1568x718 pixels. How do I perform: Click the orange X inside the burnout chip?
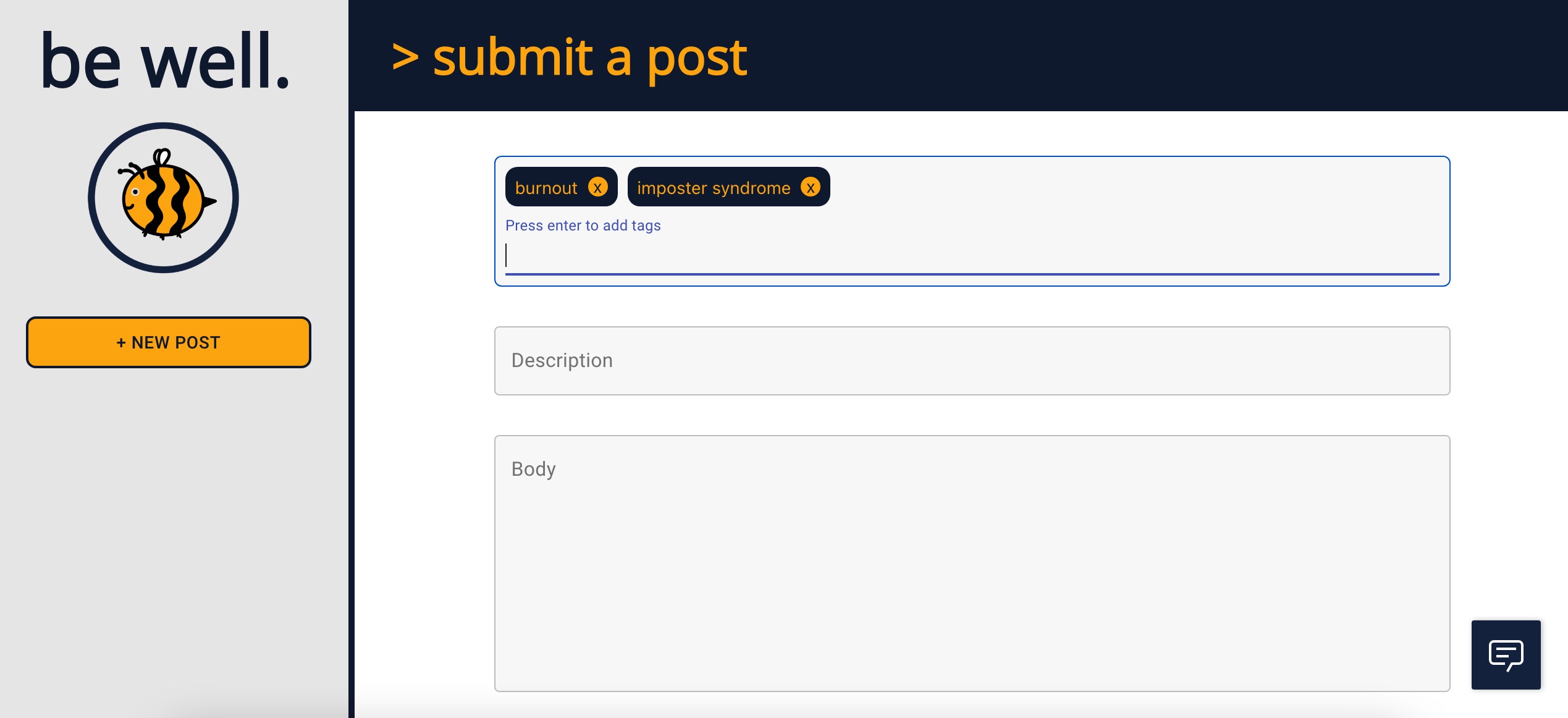pos(597,187)
